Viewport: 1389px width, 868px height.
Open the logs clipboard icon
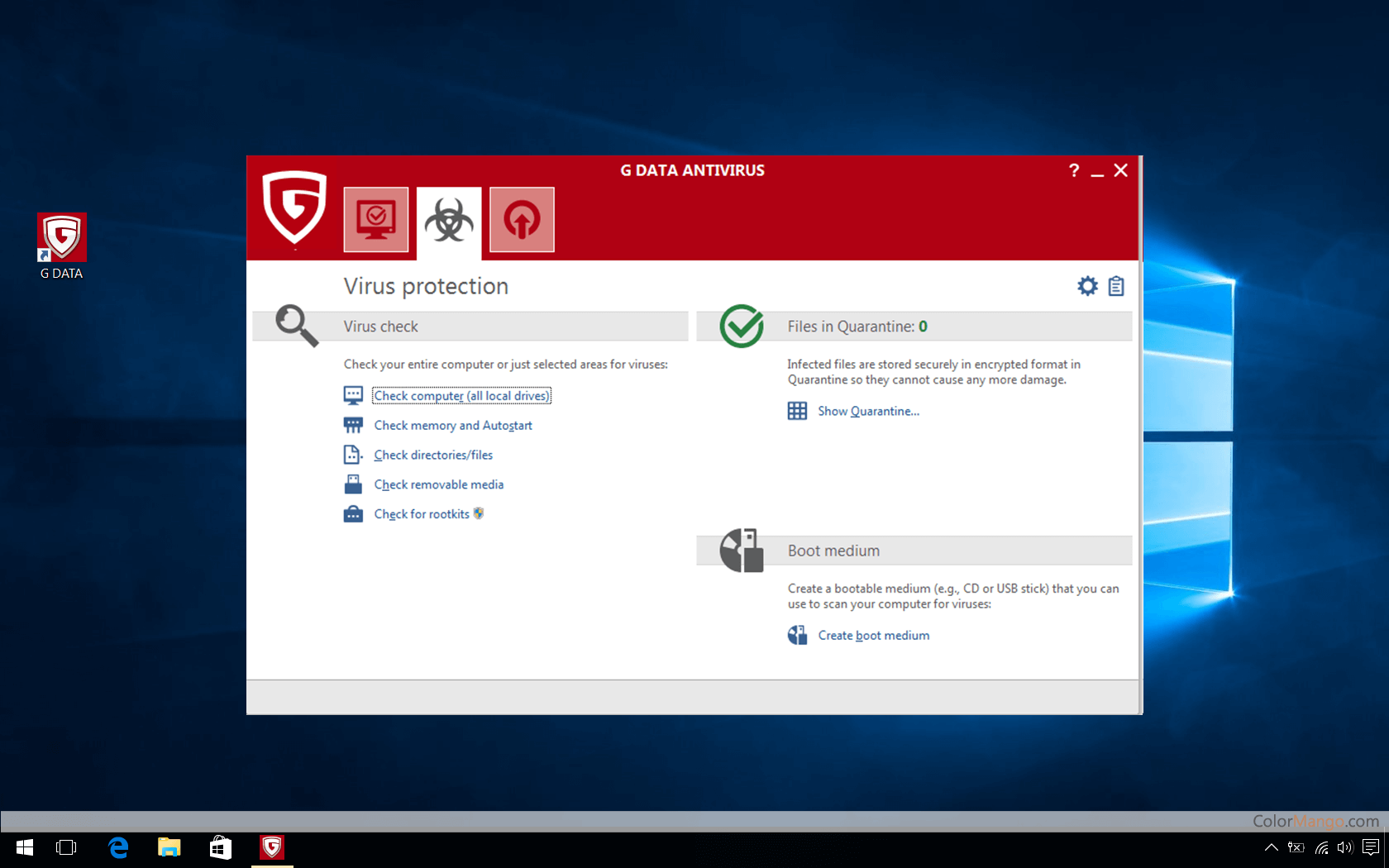point(1116,286)
